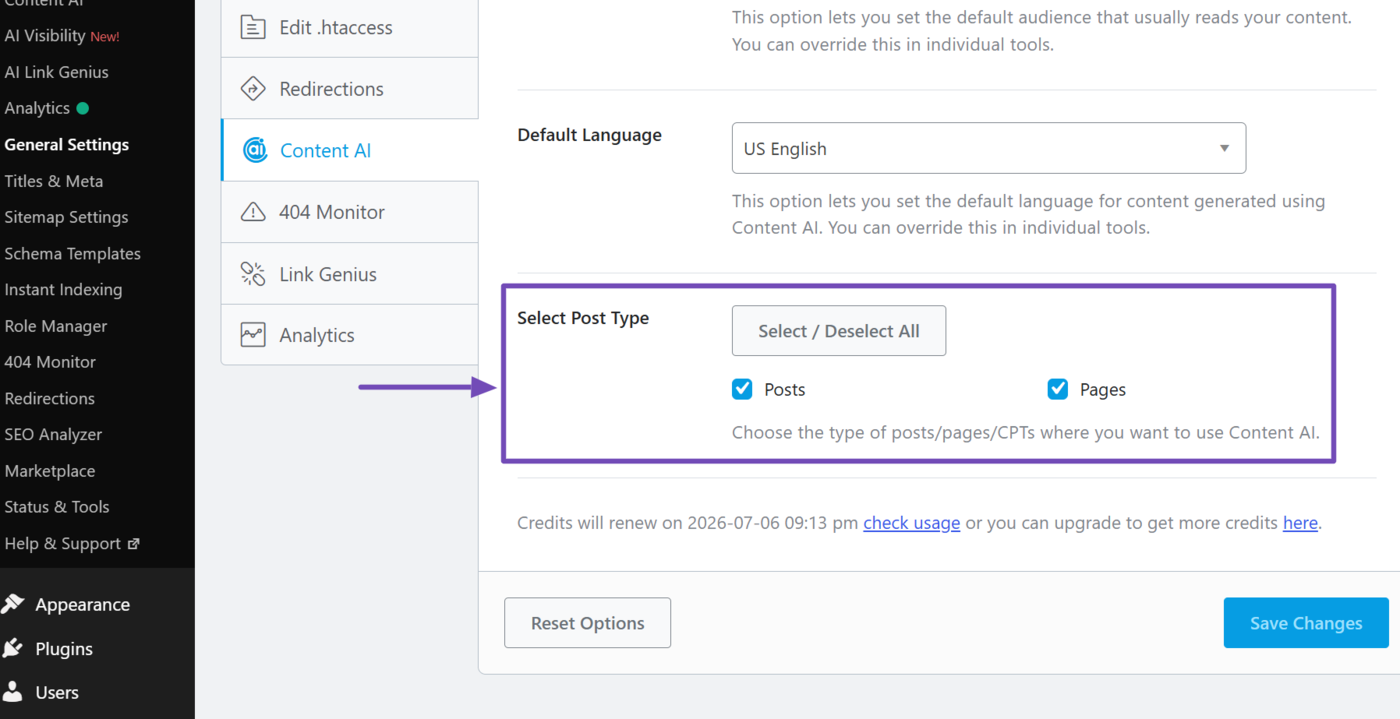Open AI Link Genius sidebar item

click(x=56, y=72)
